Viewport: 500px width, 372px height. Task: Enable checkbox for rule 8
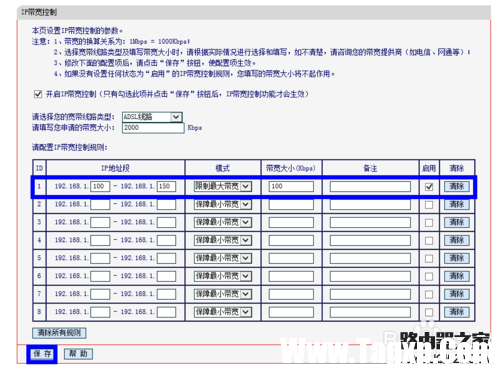tap(429, 313)
